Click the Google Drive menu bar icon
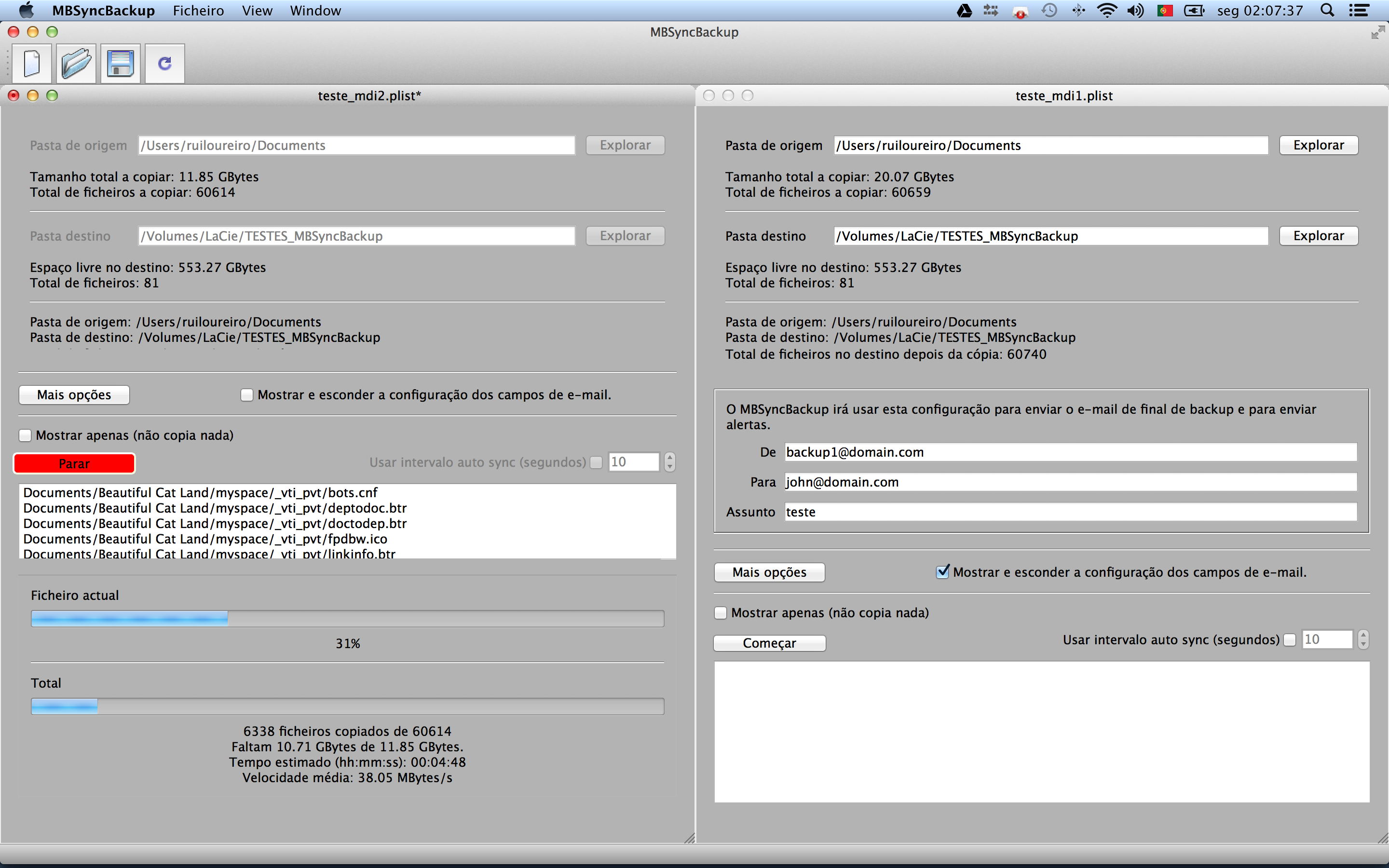The height and width of the screenshot is (868, 1389). tap(964, 10)
